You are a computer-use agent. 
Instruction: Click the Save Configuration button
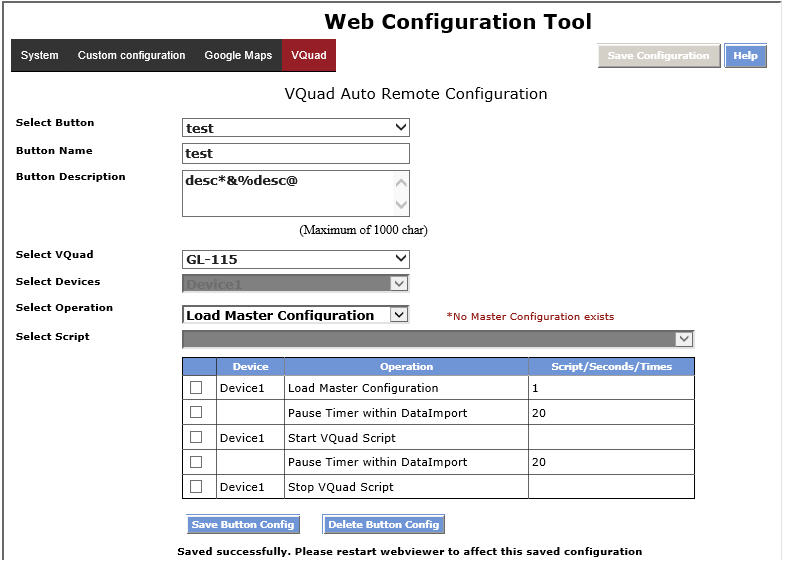click(659, 56)
